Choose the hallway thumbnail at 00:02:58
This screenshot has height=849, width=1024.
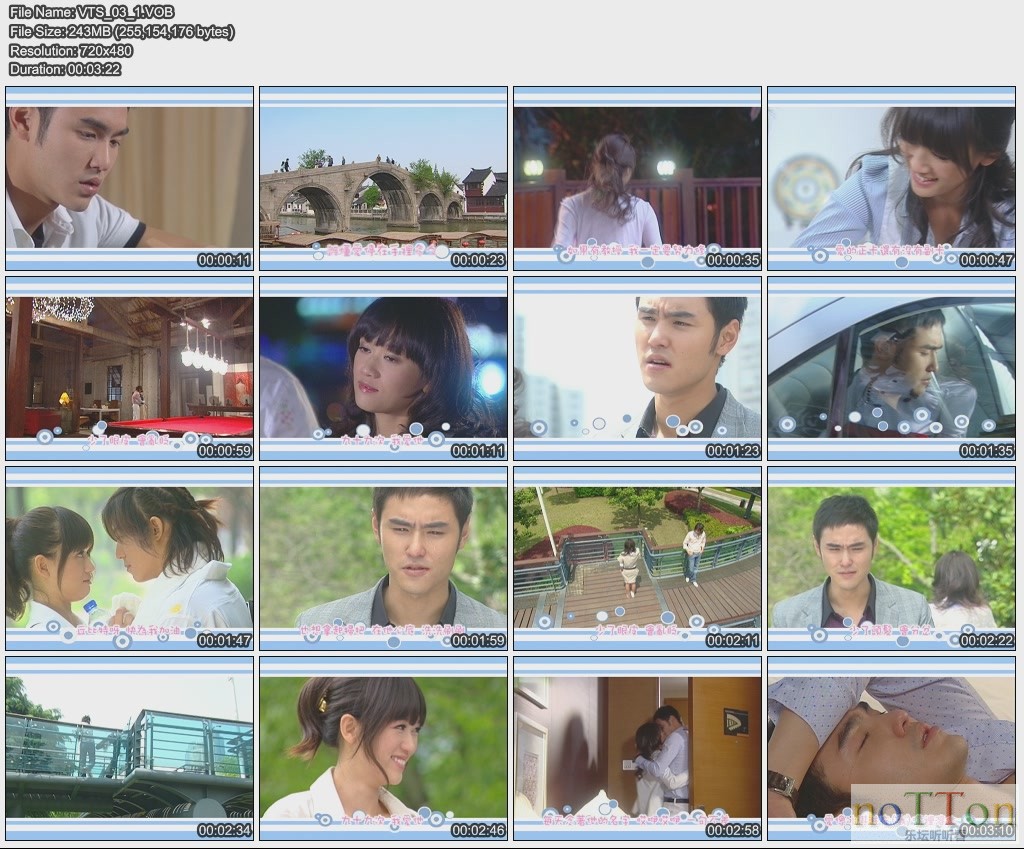tap(637, 748)
